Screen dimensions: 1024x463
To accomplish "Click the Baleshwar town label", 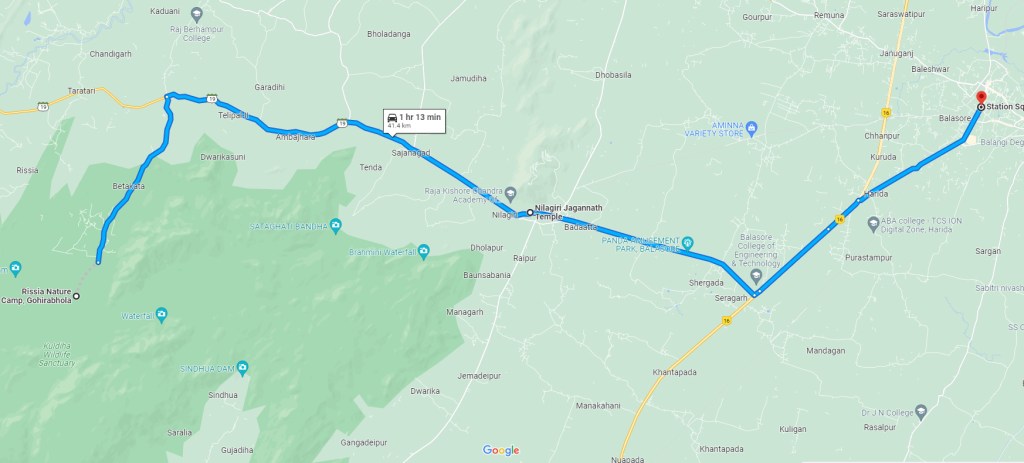I will 929,68.
